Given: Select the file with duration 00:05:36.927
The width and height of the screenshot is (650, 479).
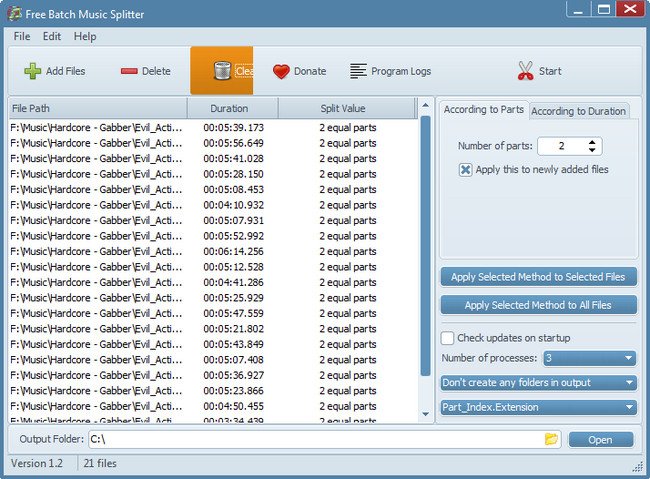Looking at the screenshot, I should (x=213, y=375).
